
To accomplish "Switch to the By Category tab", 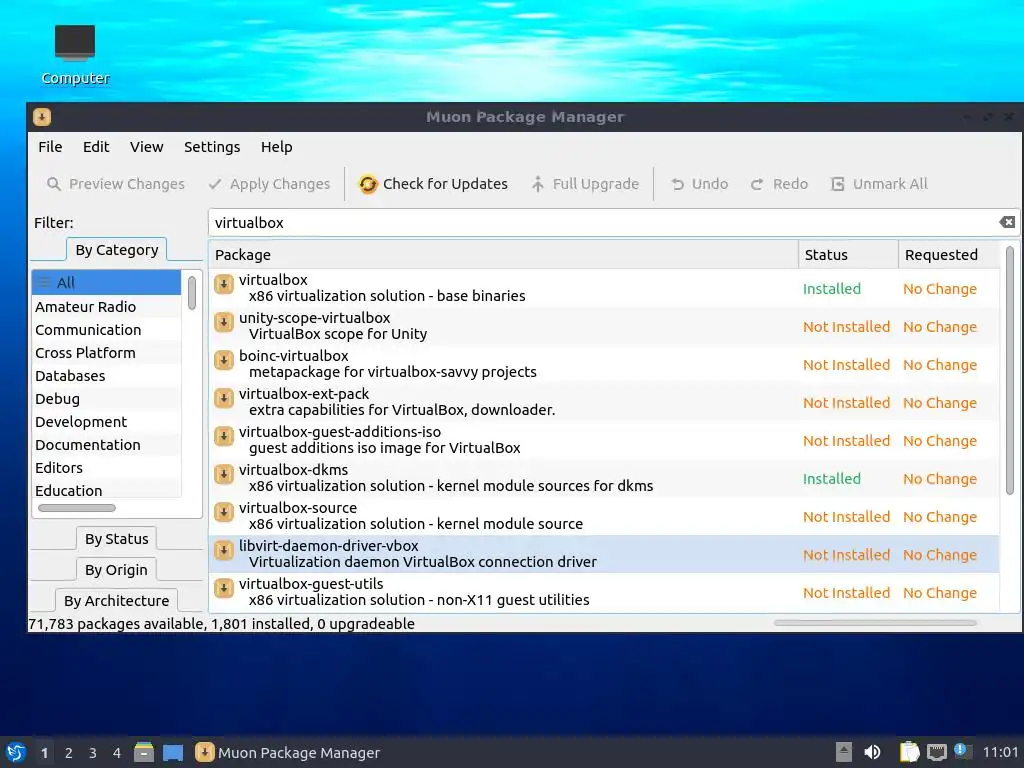I will (x=117, y=250).
